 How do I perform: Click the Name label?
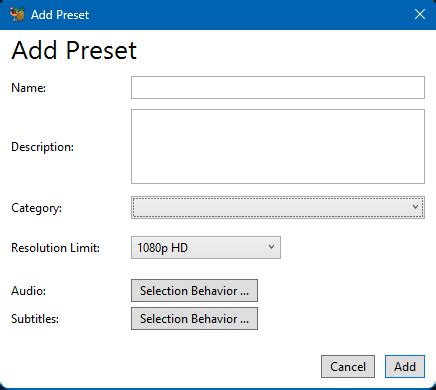click(29, 88)
